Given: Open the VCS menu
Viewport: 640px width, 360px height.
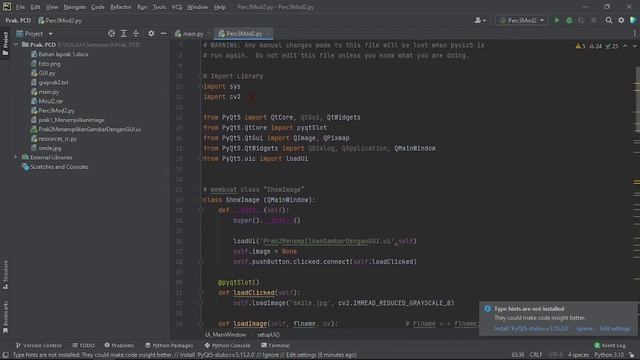Looking at the screenshot, I should point(177,7).
